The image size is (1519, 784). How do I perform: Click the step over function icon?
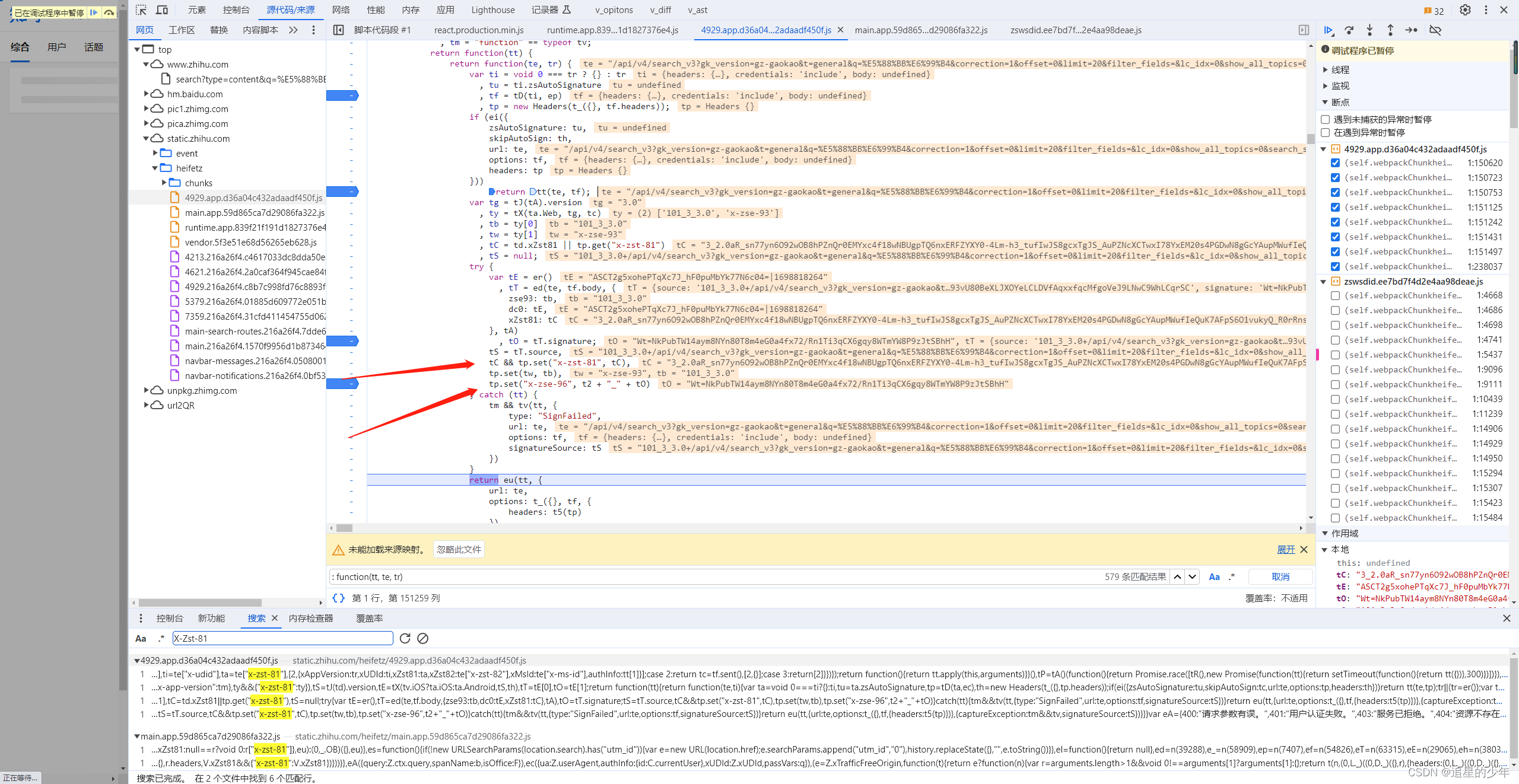[1349, 30]
